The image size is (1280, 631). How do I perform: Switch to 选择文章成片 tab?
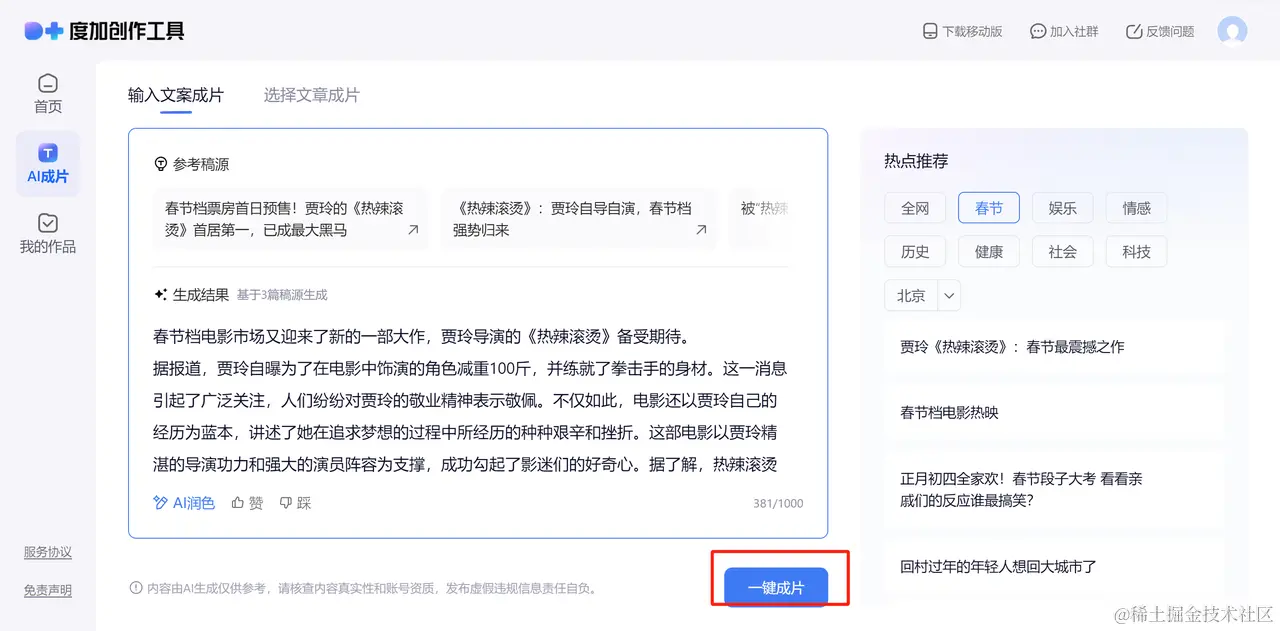(x=312, y=95)
